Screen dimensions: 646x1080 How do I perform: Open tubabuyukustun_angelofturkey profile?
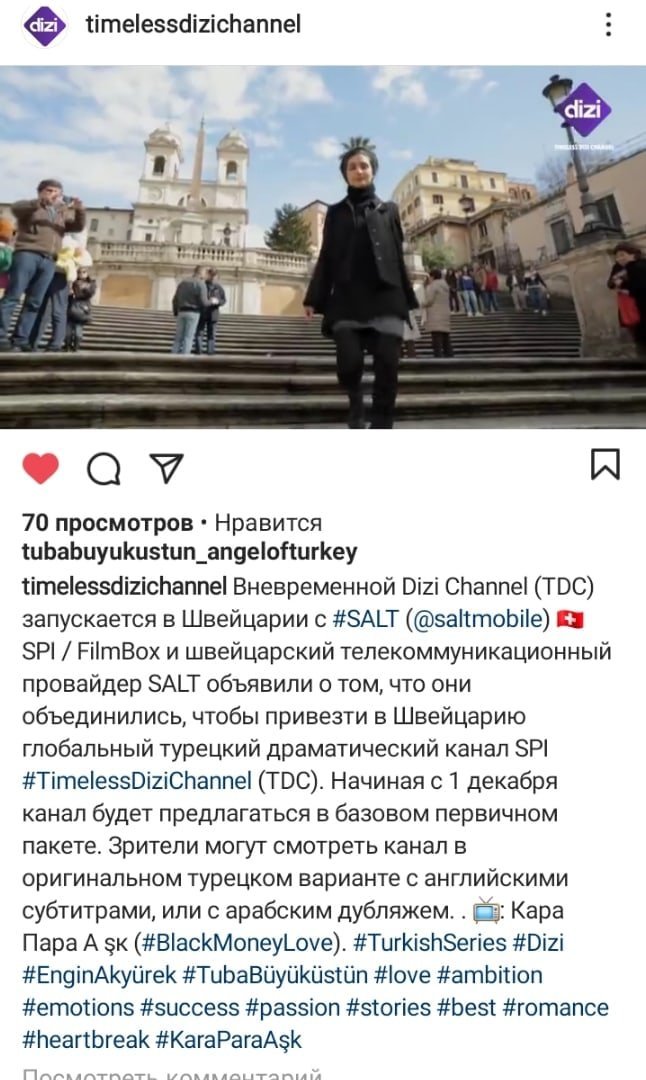(189, 552)
